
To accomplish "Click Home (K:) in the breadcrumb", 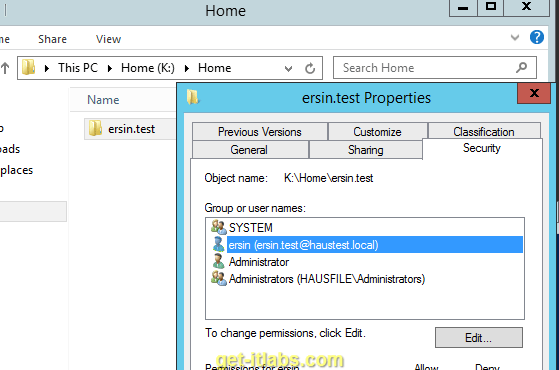I will point(148,68).
